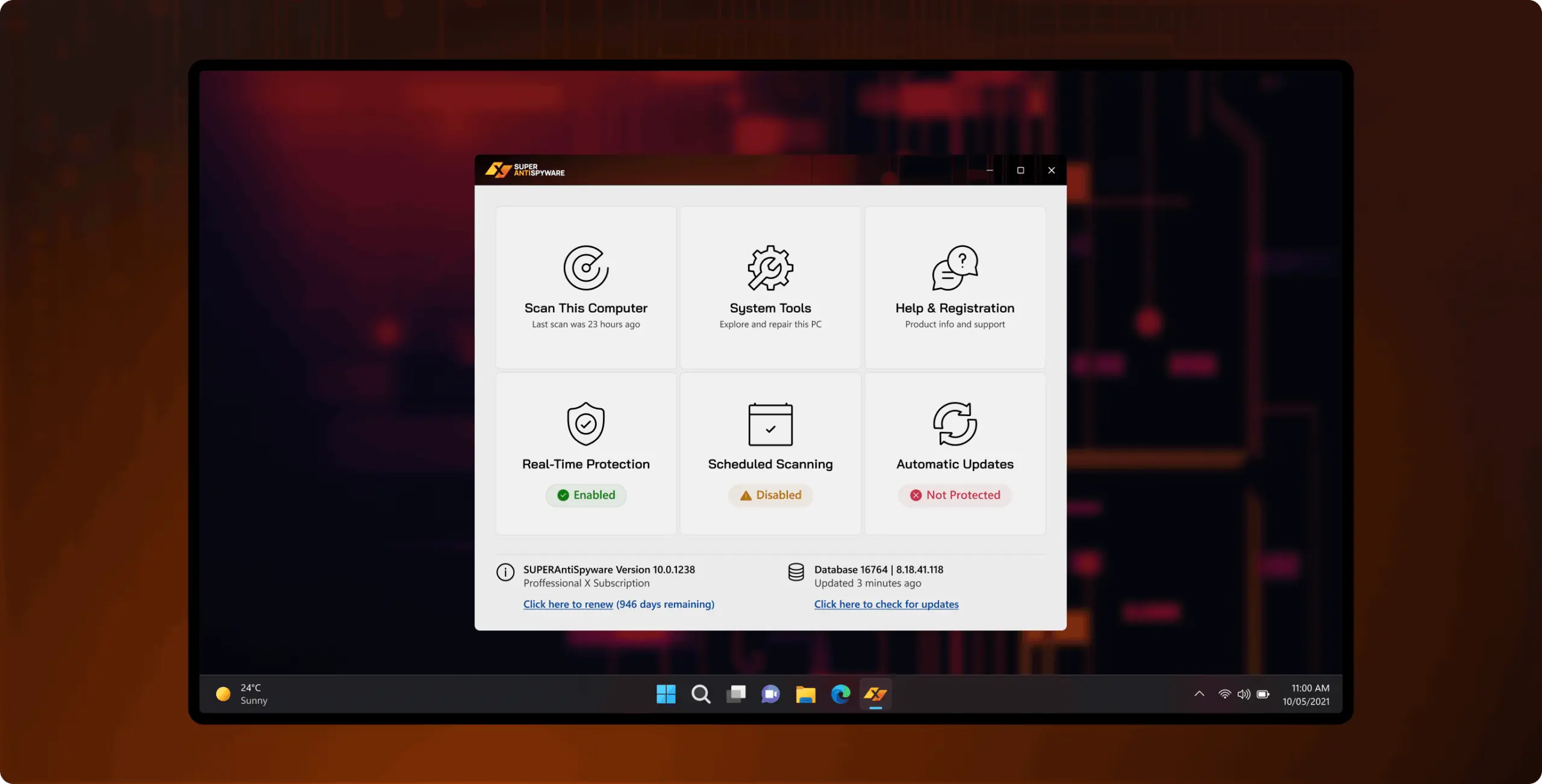Click the Automatic Updates refresh arrows icon
This screenshot has height=784, width=1542.
(x=955, y=424)
